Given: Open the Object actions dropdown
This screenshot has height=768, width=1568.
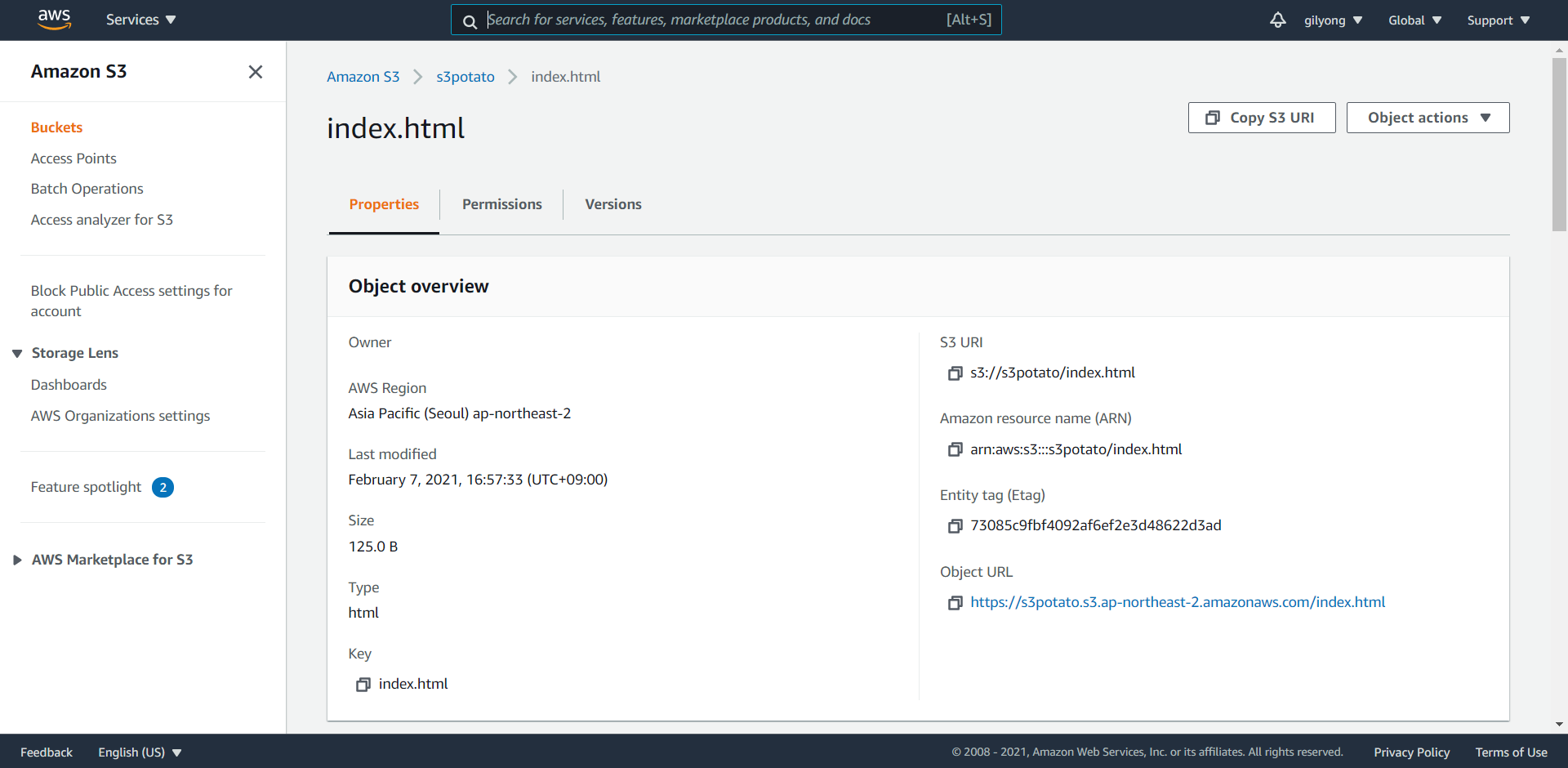Looking at the screenshot, I should pos(1428,118).
